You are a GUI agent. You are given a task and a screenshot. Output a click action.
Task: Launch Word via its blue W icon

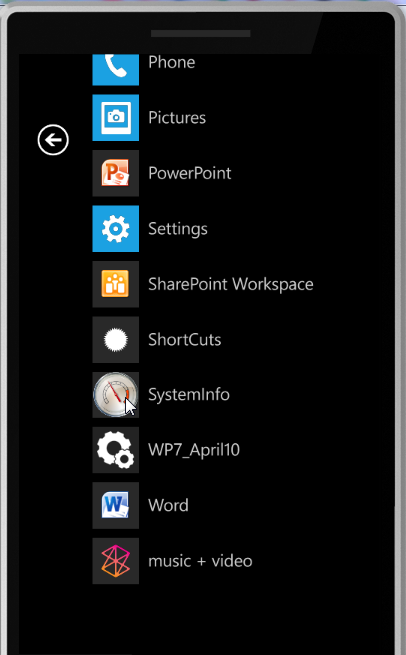(x=116, y=505)
